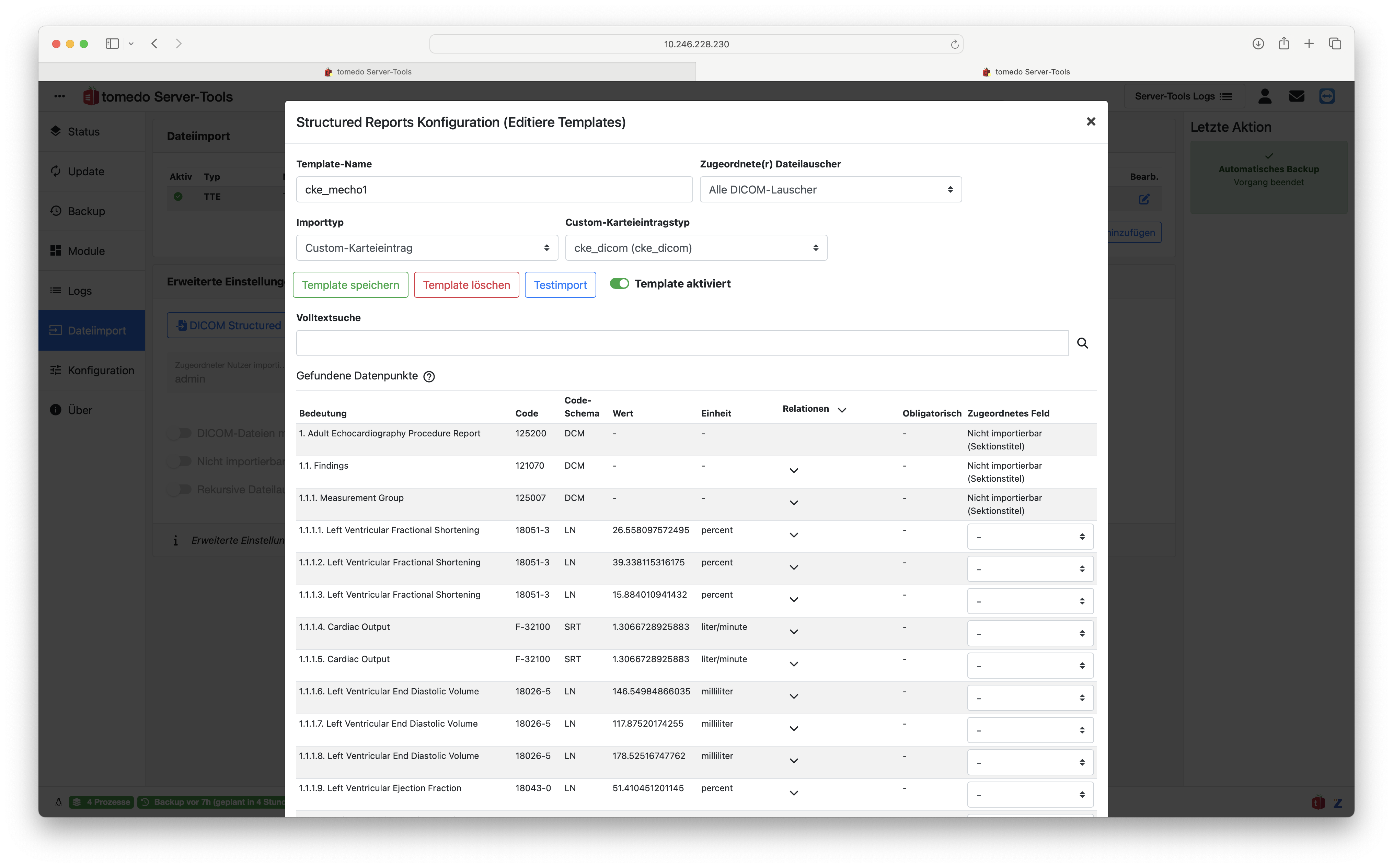Toggle the Template aktiviert switch
1393x868 pixels.
pyautogui.click(x=619, y=284)
